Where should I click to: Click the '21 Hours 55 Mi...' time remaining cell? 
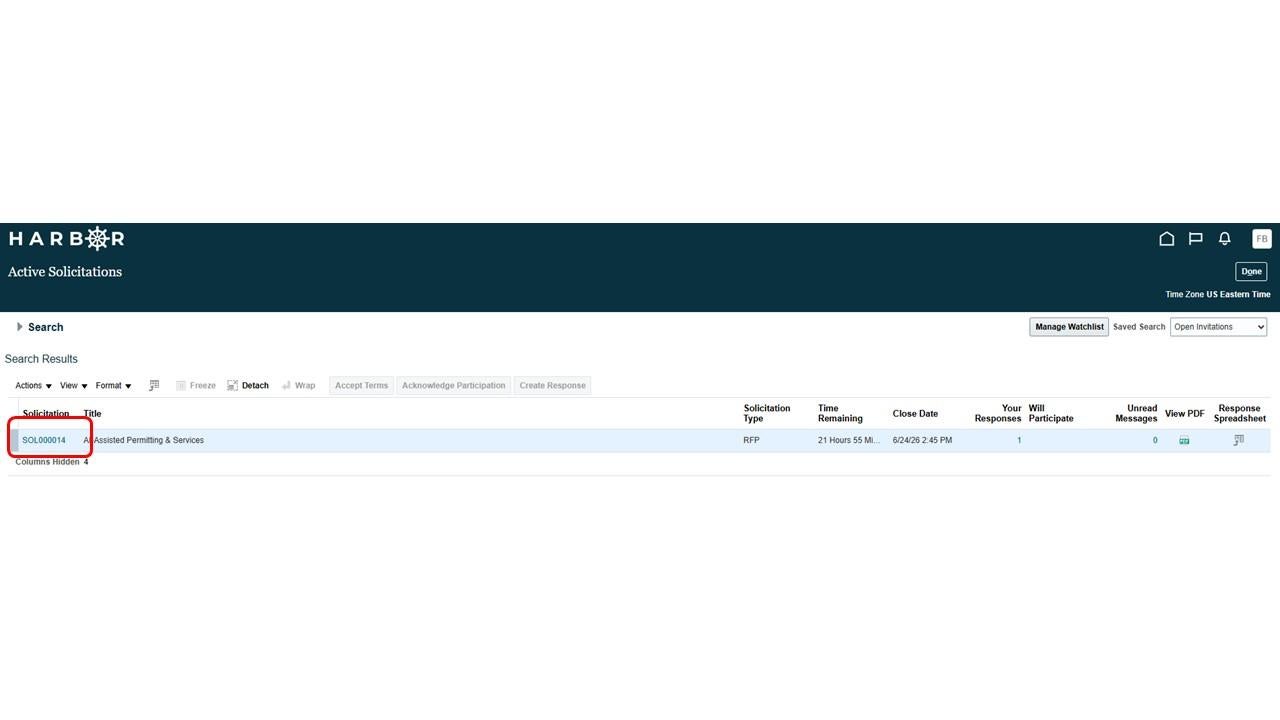(x=850, y=440)
